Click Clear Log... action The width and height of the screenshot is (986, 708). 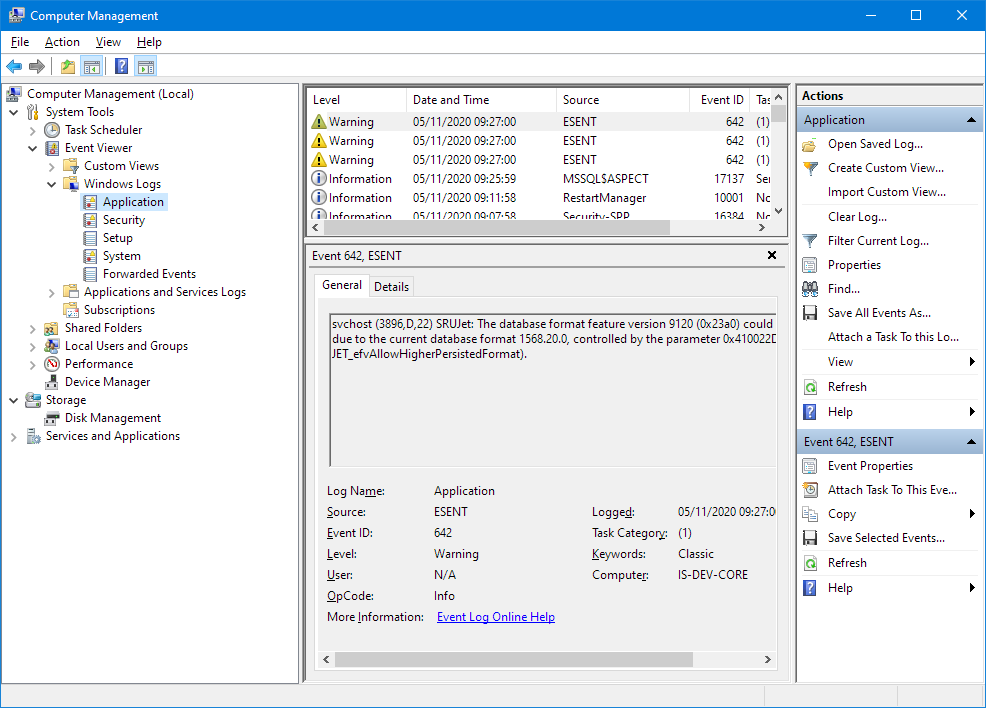pos(857,217)
